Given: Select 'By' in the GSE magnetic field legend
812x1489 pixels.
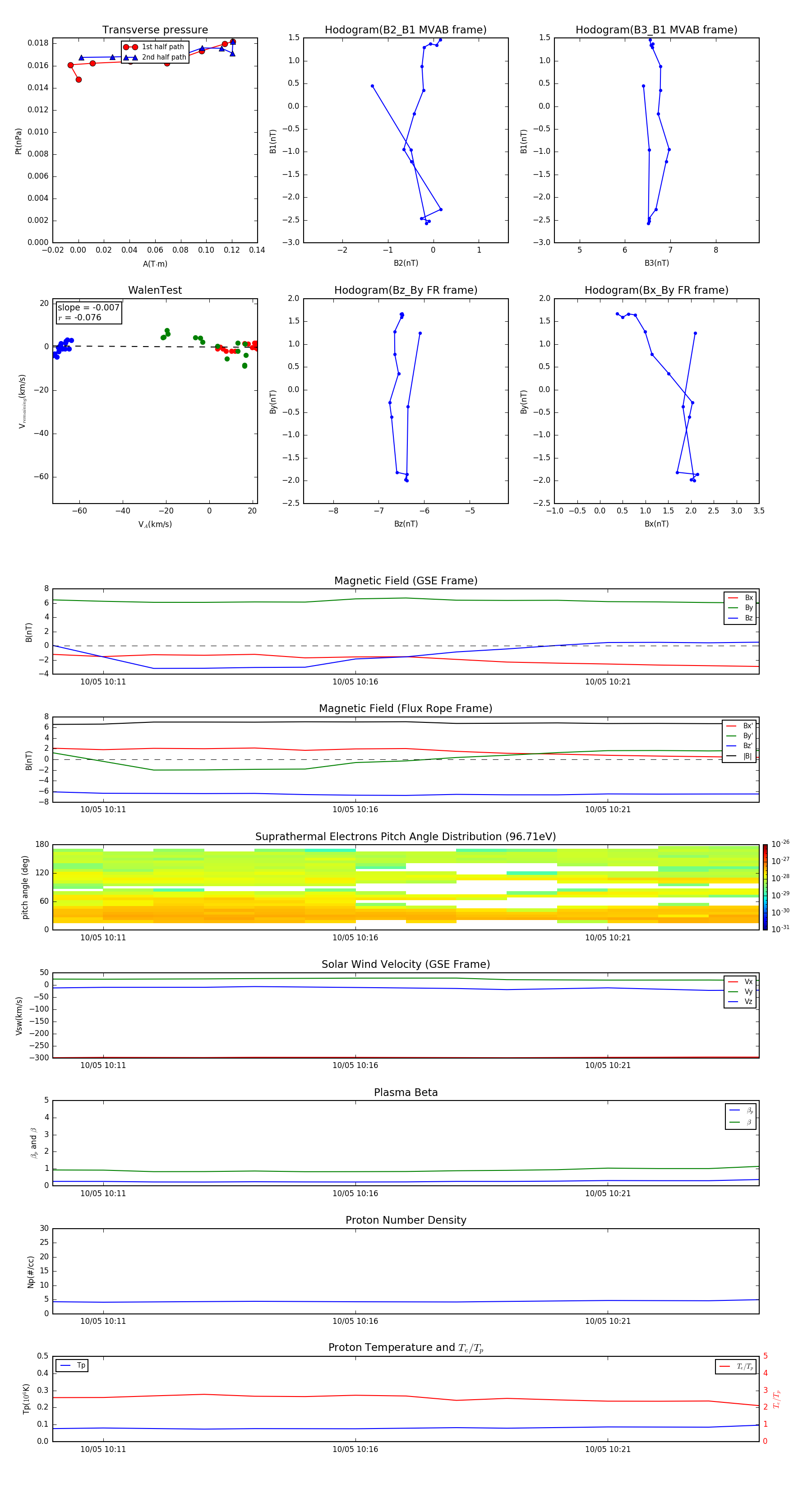Looking at the screenshot, I should tap(740, 608).
